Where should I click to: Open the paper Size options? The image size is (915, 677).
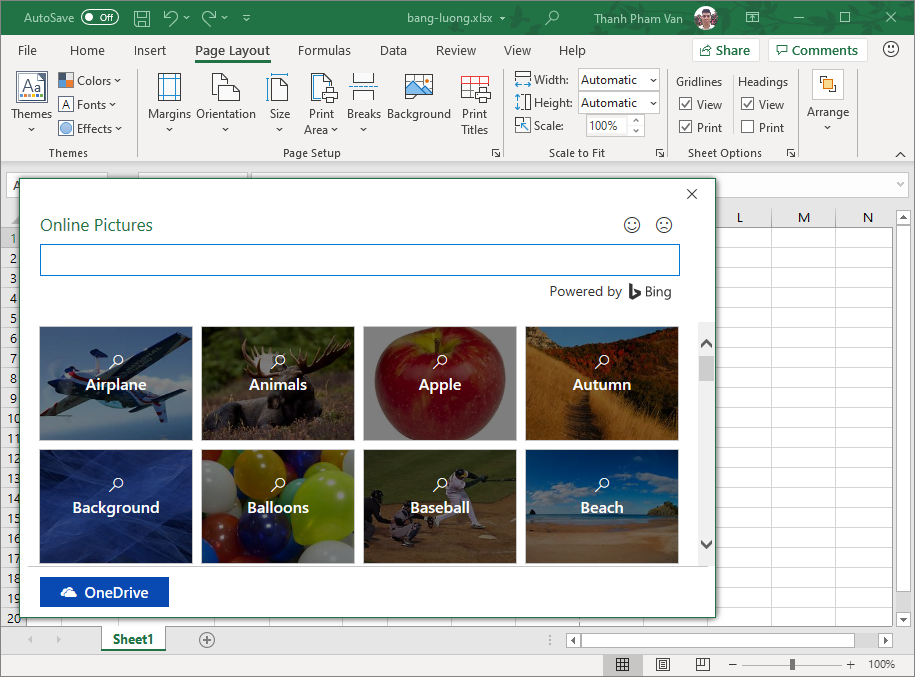click(280, 103)
